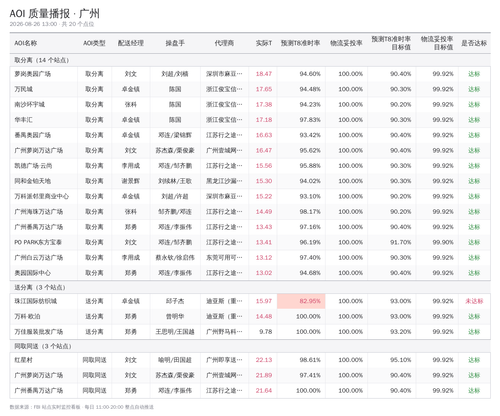
Task: Click the actual T value 18.47
Action: 264,74
